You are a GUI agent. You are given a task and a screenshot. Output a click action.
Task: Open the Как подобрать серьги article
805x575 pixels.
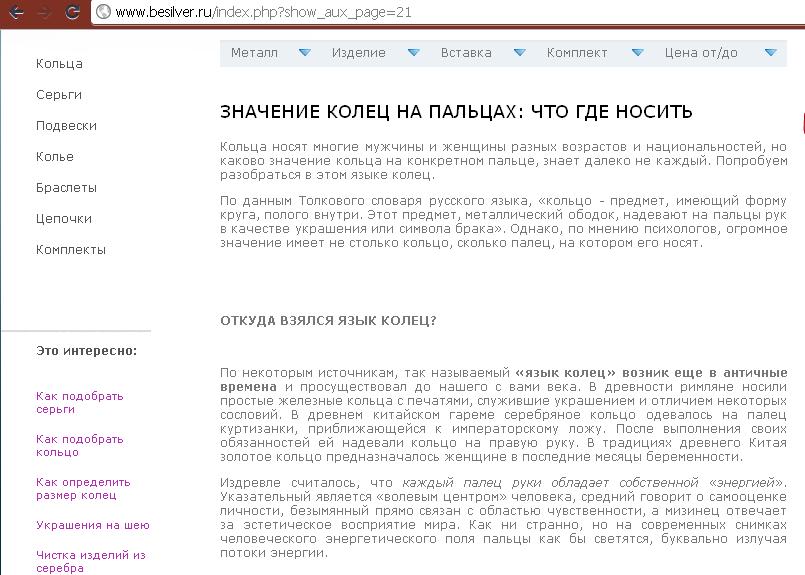pos(80,402)
